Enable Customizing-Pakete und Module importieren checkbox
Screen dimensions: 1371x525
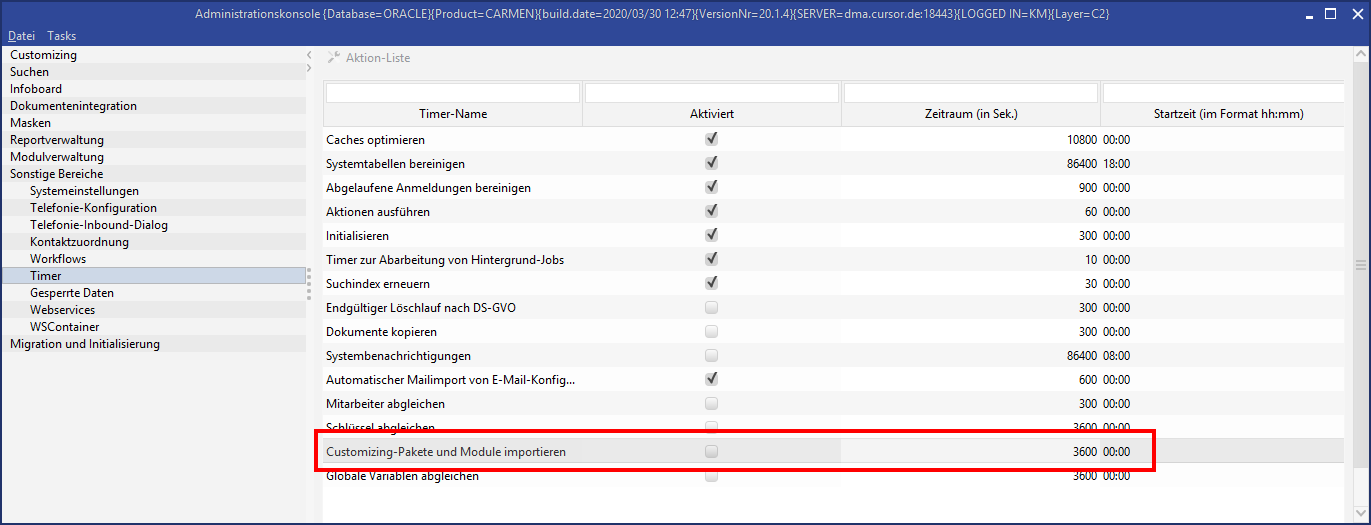coord(712,452)
